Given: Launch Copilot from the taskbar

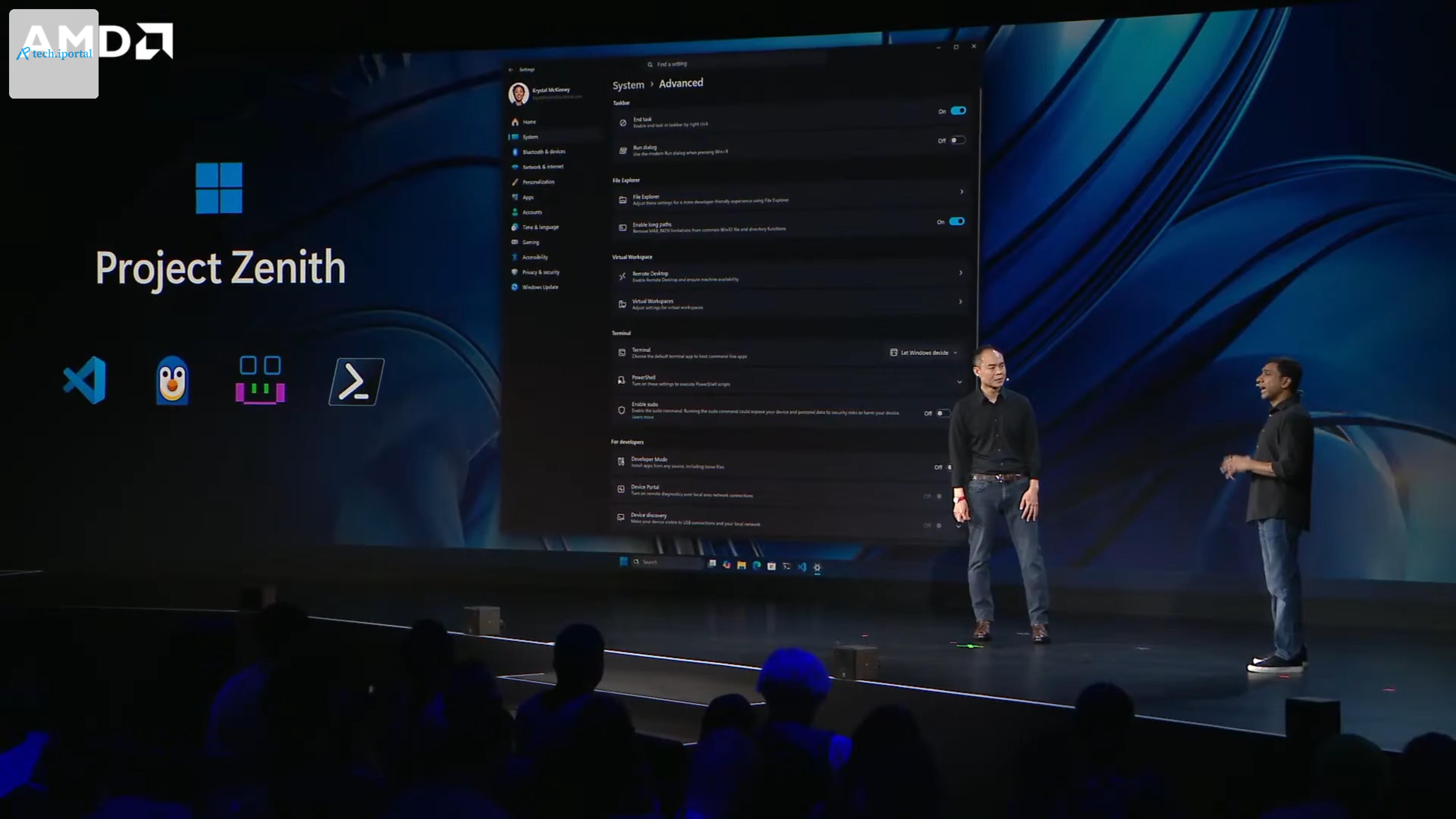Looking at the screenshot, I should [727, 565].
